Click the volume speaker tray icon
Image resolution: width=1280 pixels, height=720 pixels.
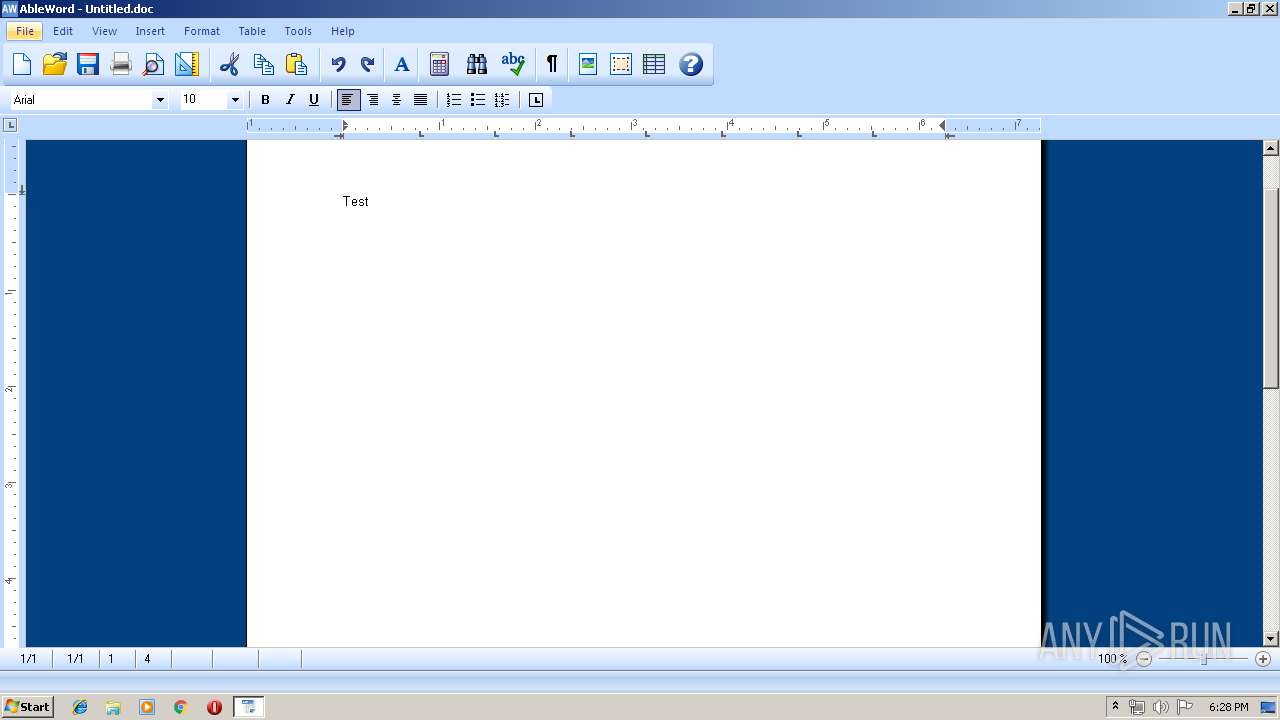pos(1160,707)
